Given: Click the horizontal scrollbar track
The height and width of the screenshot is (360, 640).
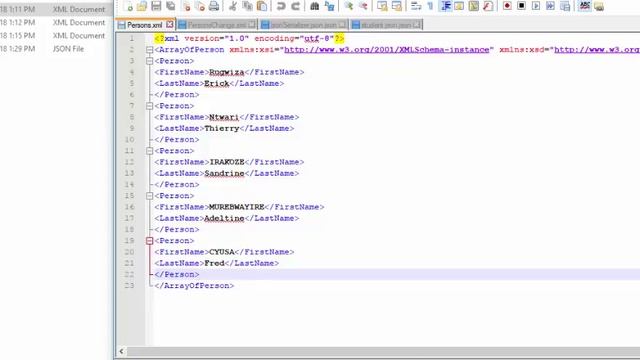Looking at the screenshot, I should click(x=383, y=351).
